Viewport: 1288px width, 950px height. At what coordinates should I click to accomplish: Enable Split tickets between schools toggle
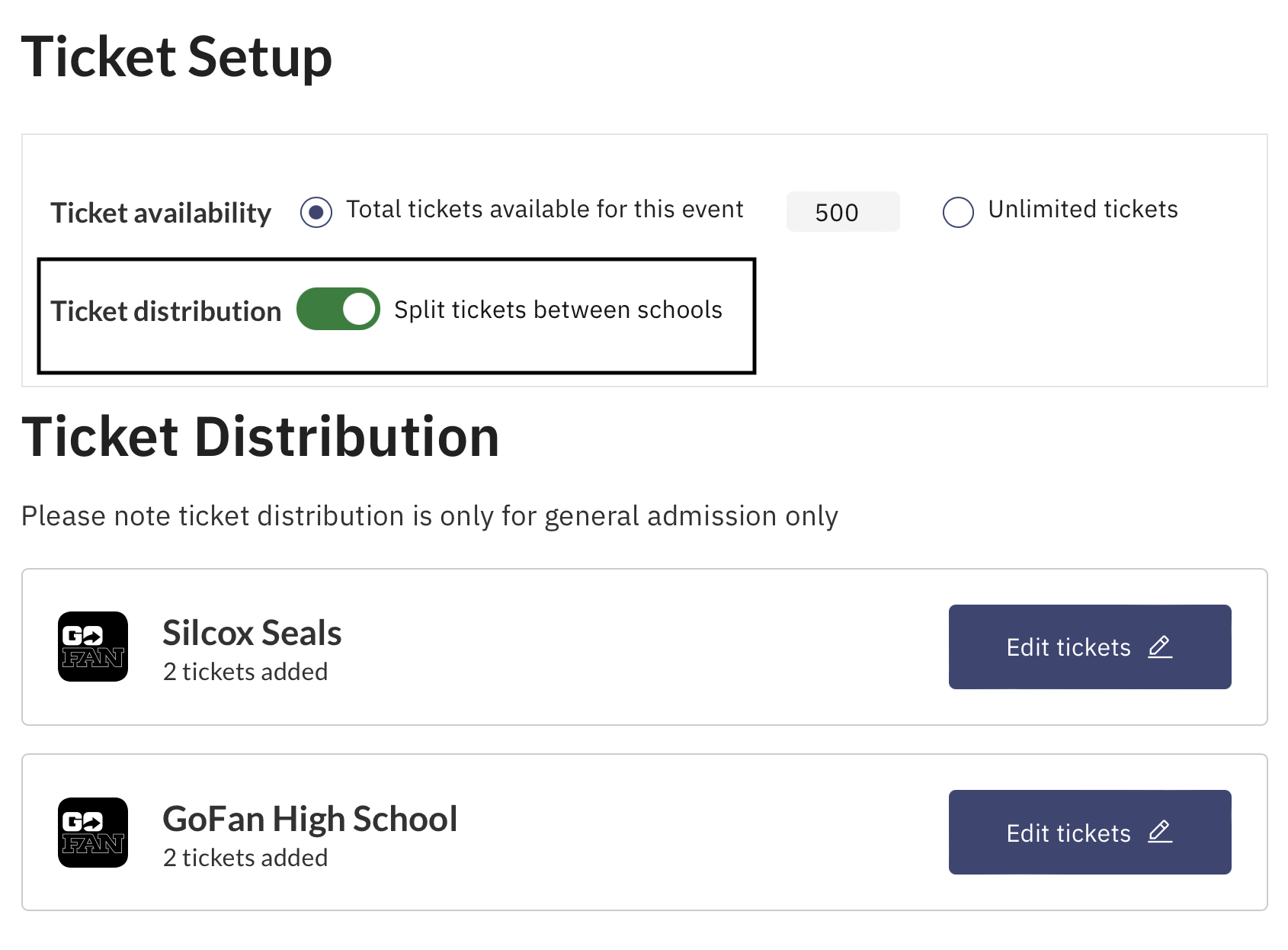pos(338,309)
